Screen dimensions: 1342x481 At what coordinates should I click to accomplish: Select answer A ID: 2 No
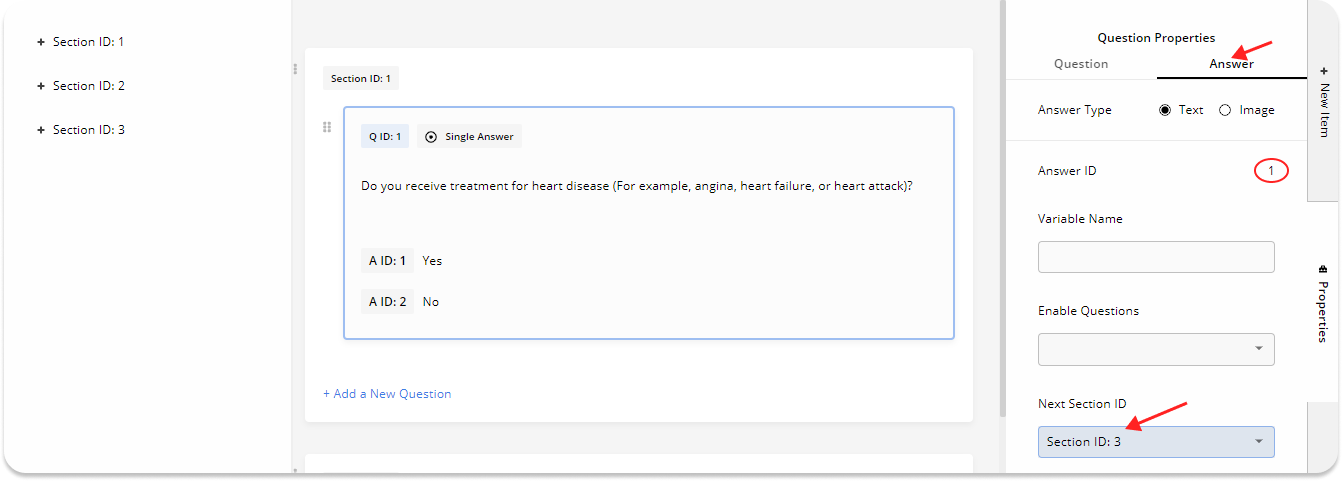(430, 302)
